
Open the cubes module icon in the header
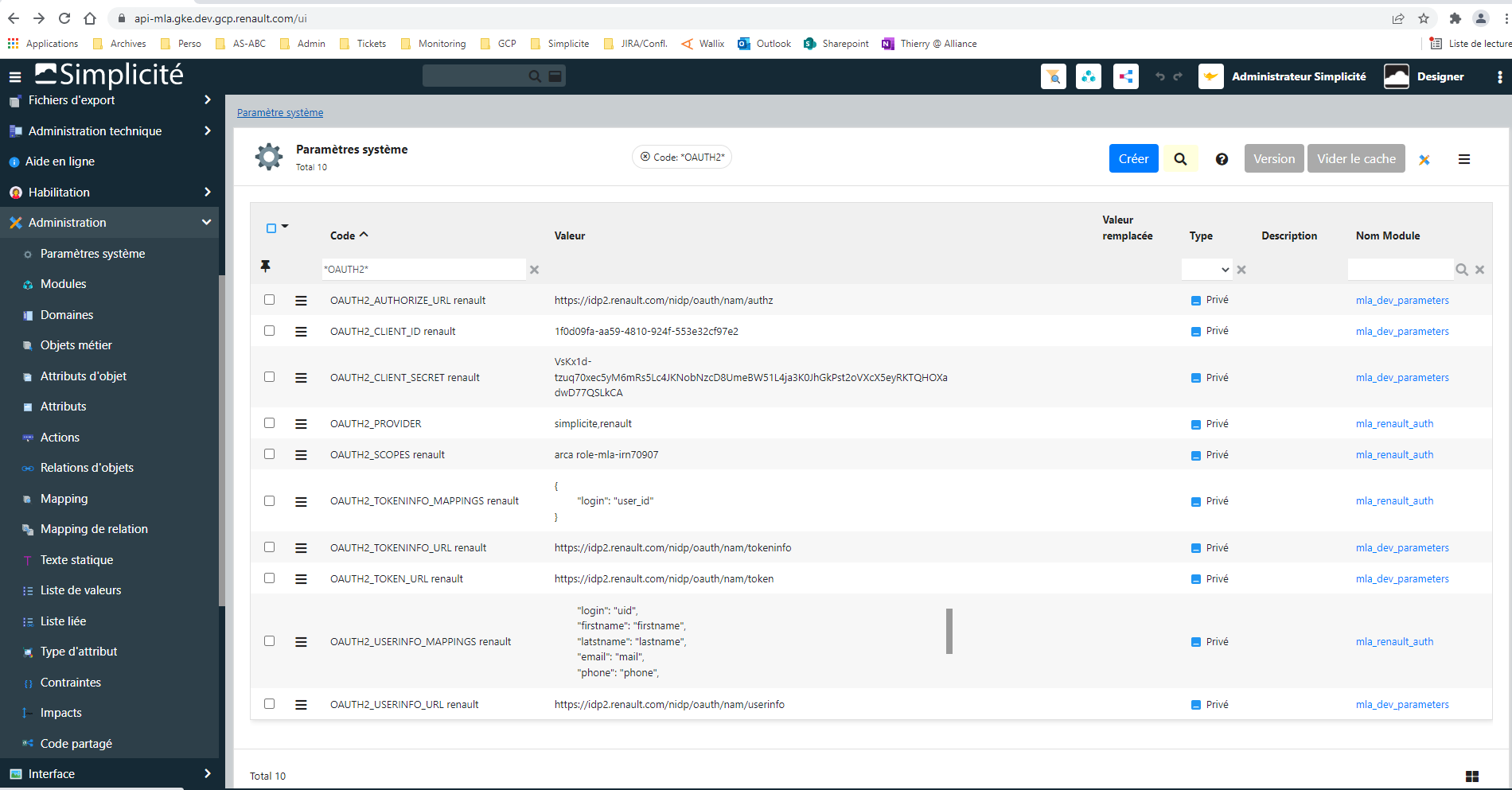(x=1089, y=76)
